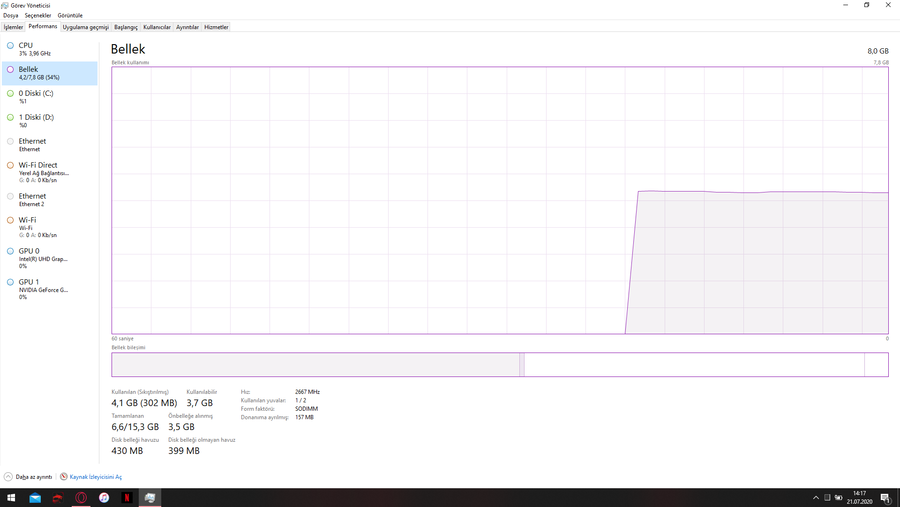
Task: Open GPU 0 Intel UHD Graphics view
Action: pos(49,258)
